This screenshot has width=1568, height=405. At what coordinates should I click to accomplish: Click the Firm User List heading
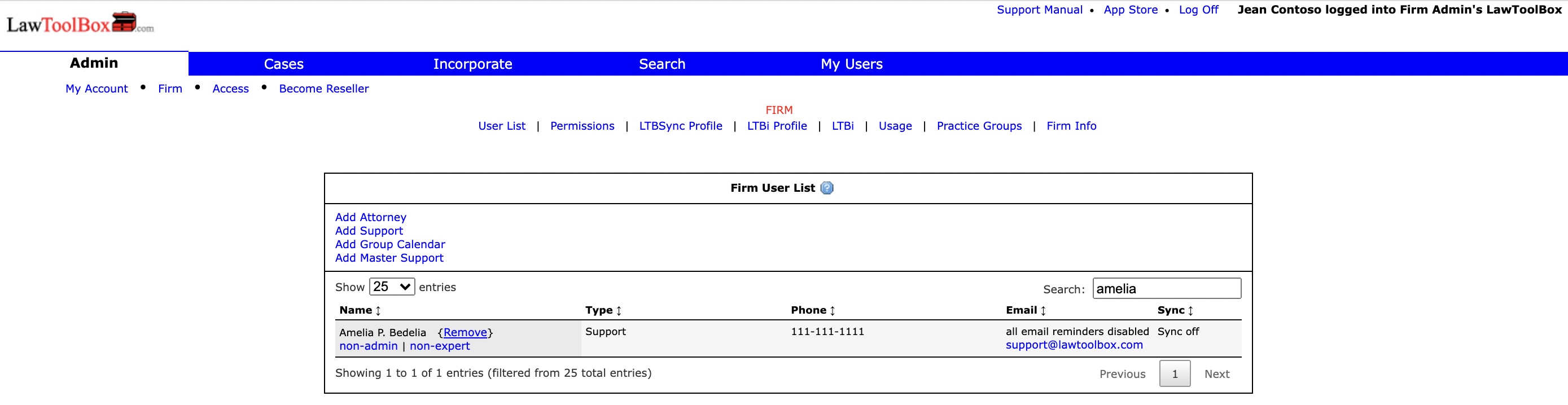pos(773,188)
